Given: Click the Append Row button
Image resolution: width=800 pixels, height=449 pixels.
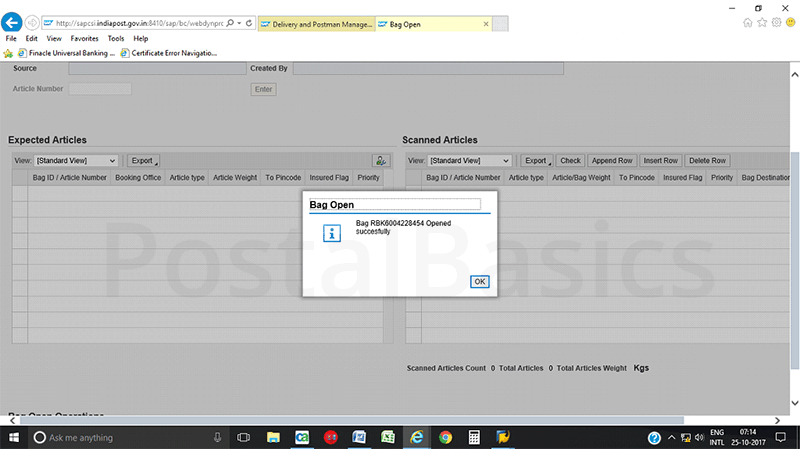Looking at the screenshot, I should click(x=612, y=160).
